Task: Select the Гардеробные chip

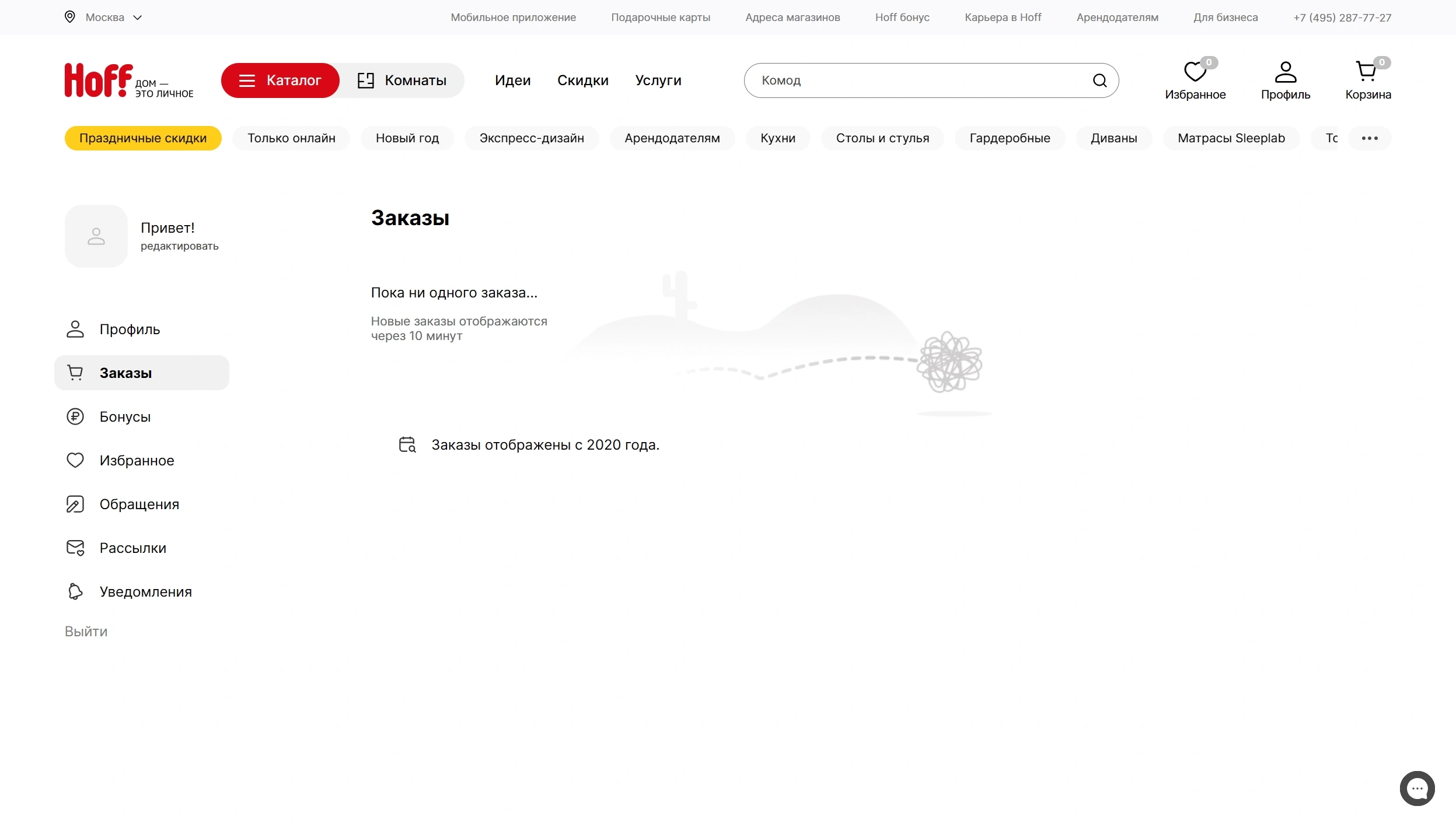Action: pos(1010,138)
